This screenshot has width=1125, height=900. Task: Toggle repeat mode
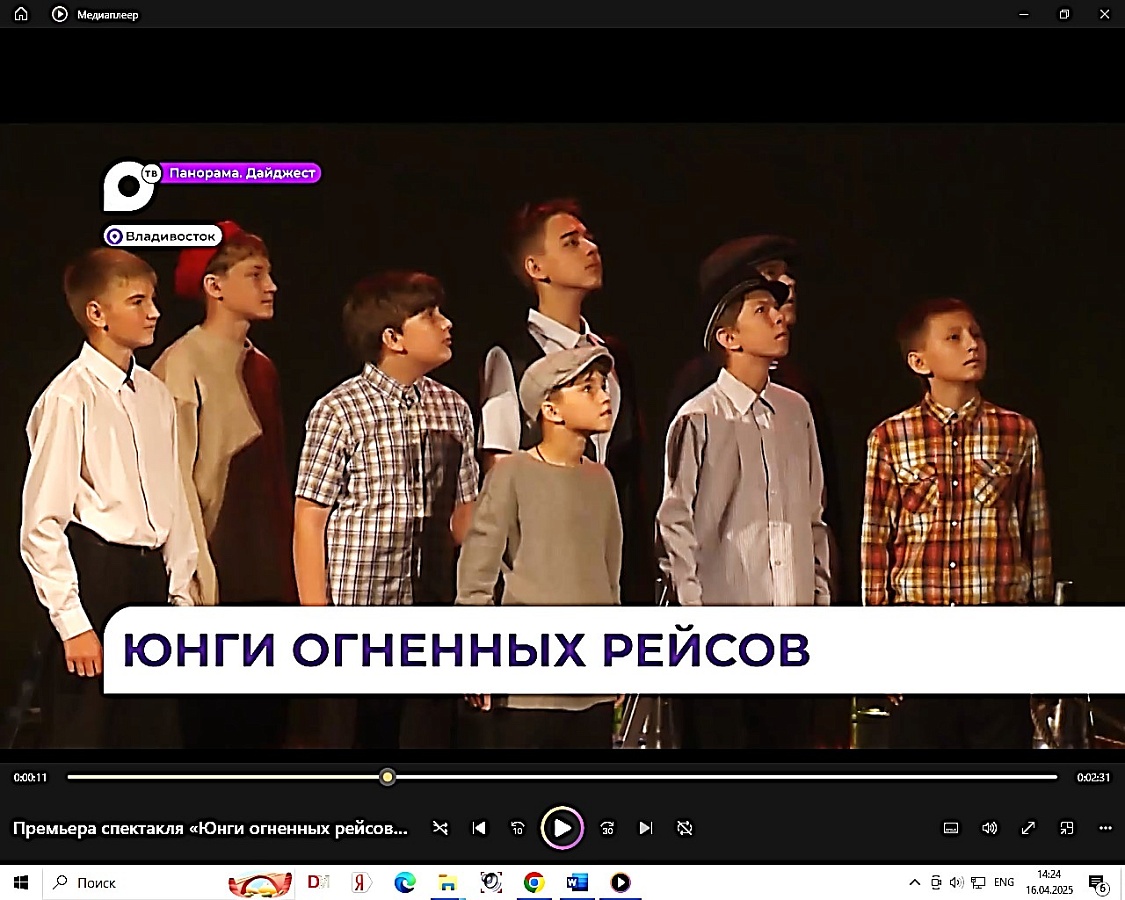coord(684,828)
